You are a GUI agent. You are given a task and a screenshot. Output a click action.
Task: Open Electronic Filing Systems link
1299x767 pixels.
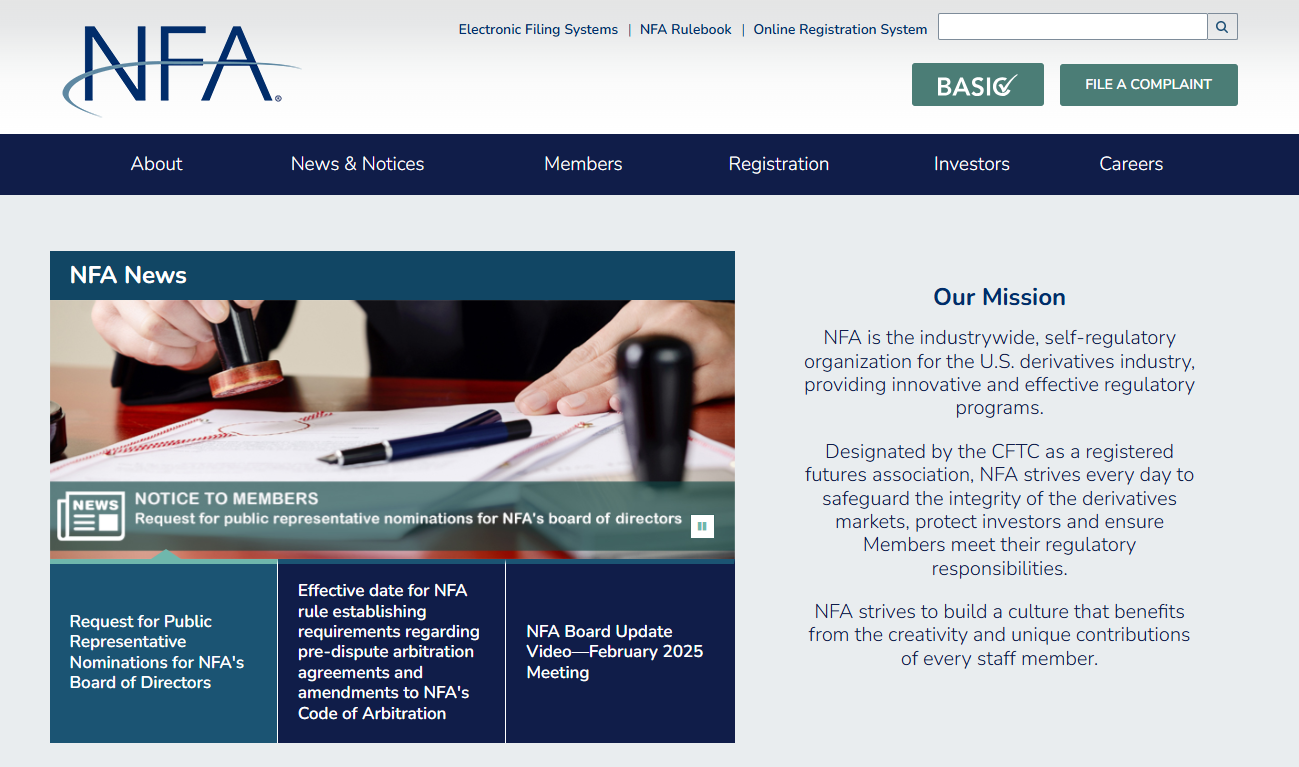coord(538,29)
